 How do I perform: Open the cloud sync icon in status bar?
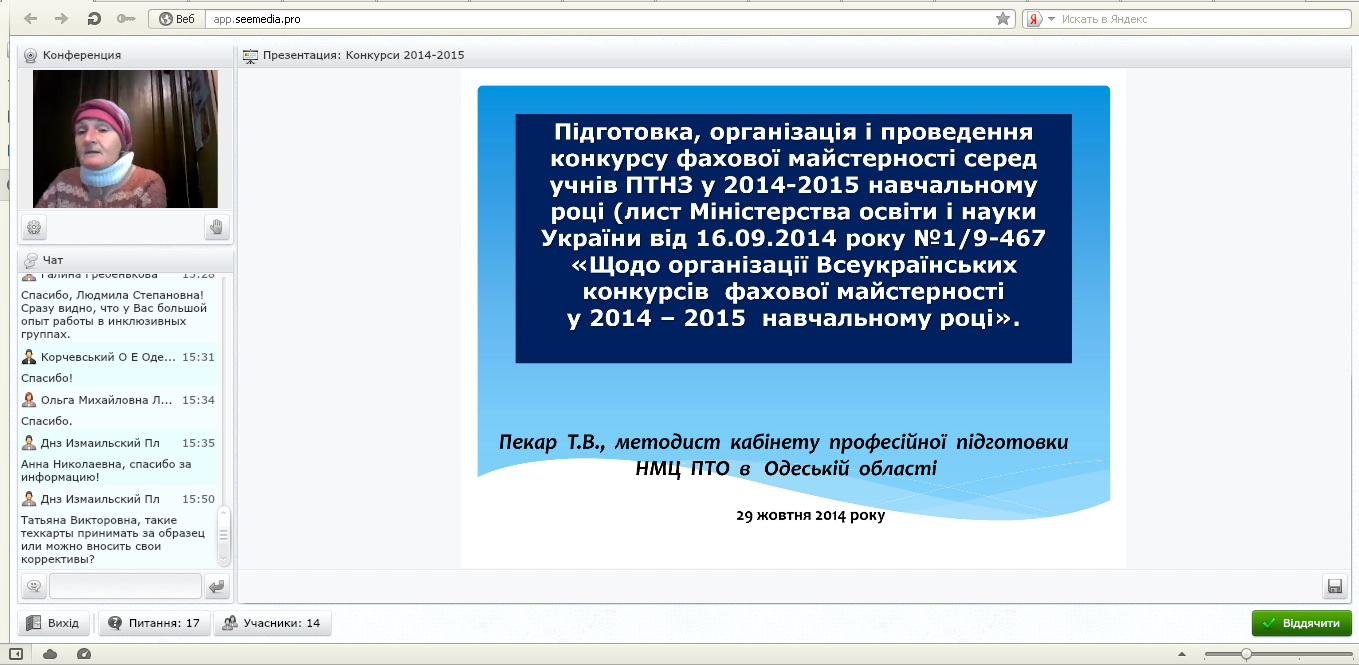(50, 654)
